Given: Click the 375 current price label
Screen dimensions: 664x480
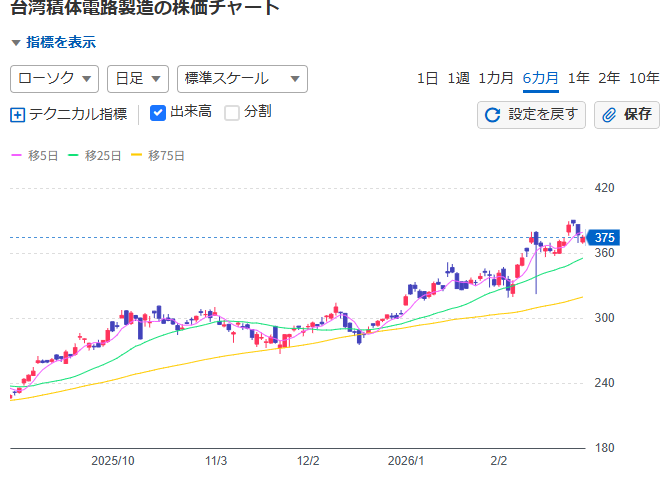Looking at the screenshot, I should 604,238.
